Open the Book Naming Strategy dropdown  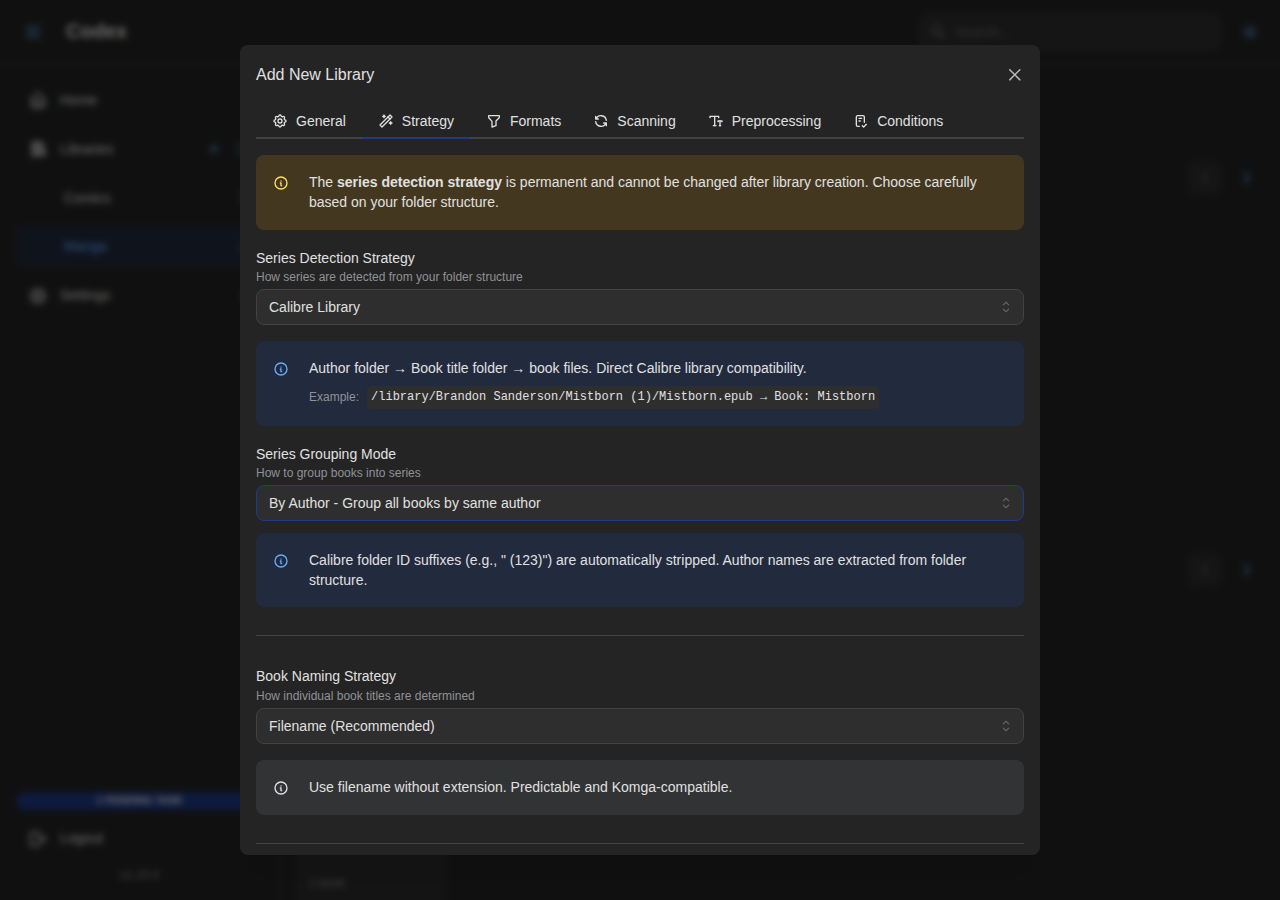click(x=639, y=726)
